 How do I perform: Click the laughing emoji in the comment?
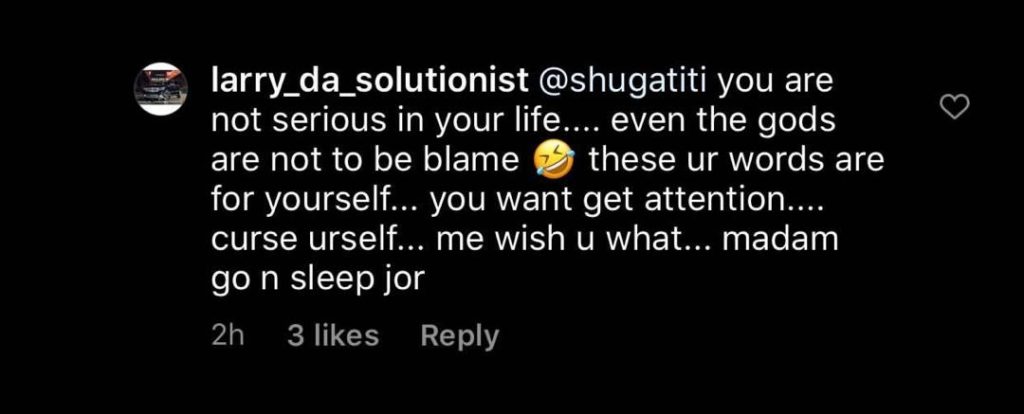554,161
